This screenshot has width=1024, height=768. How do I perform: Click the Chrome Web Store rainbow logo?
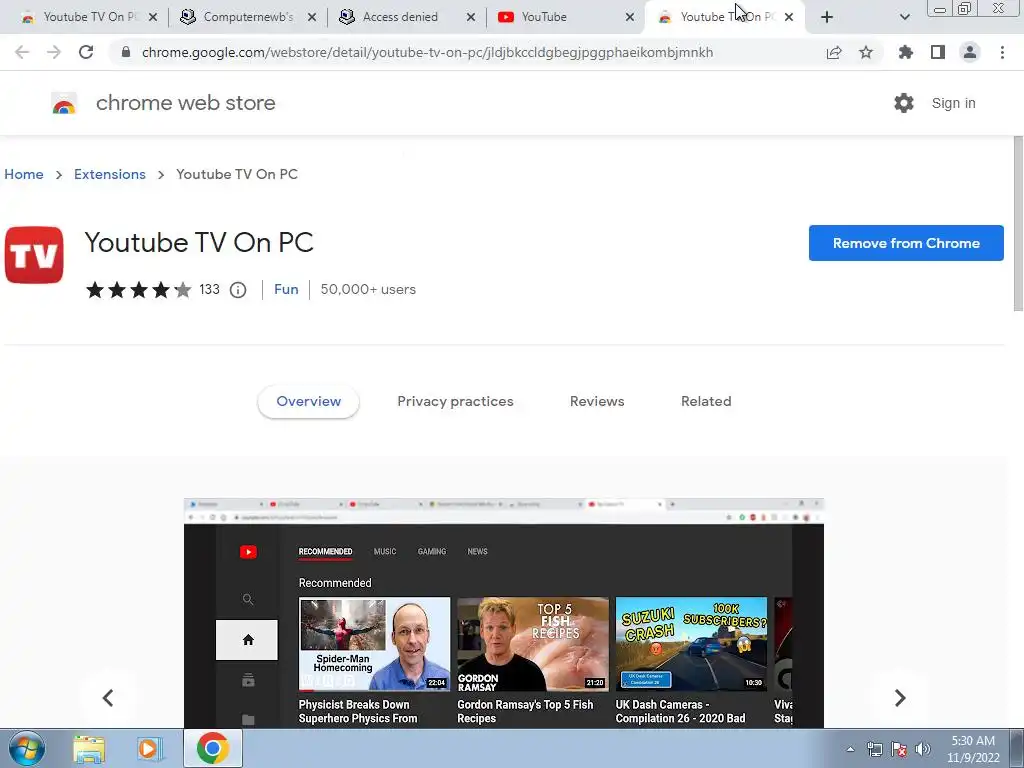[x=64, y=103]
